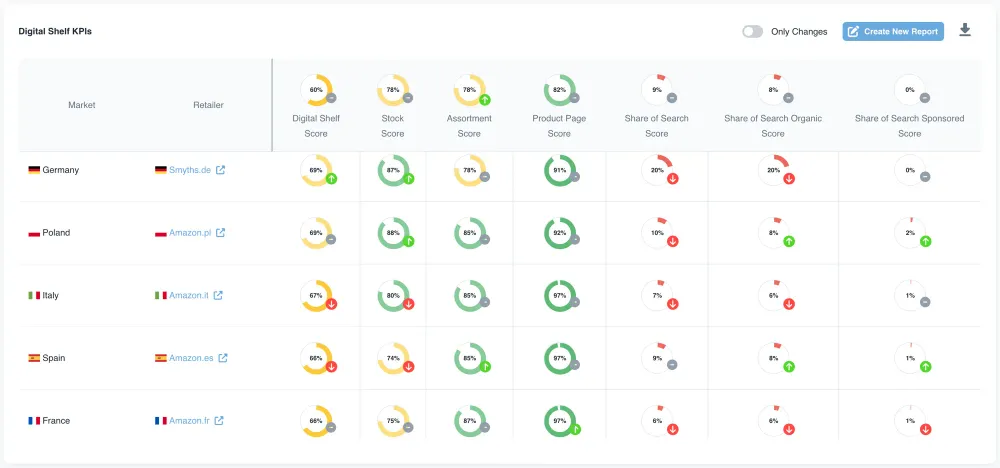Viewport: 1000px width, 468px height.
Task: Click Spain Stock Score 74% donut
Action: (x=393, y=358)
